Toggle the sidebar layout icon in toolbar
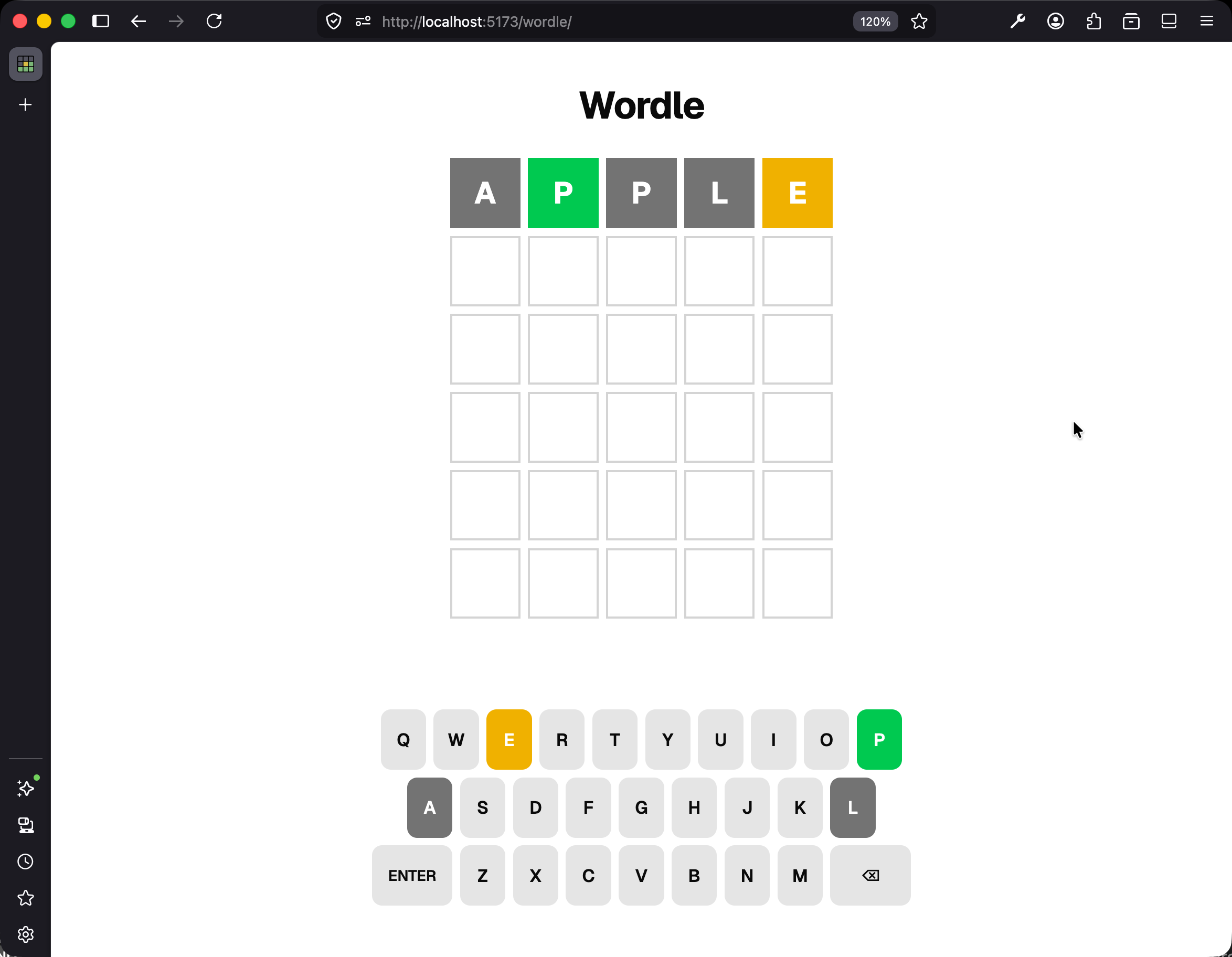This screenshot has height=957, width=1232. 1169,22
